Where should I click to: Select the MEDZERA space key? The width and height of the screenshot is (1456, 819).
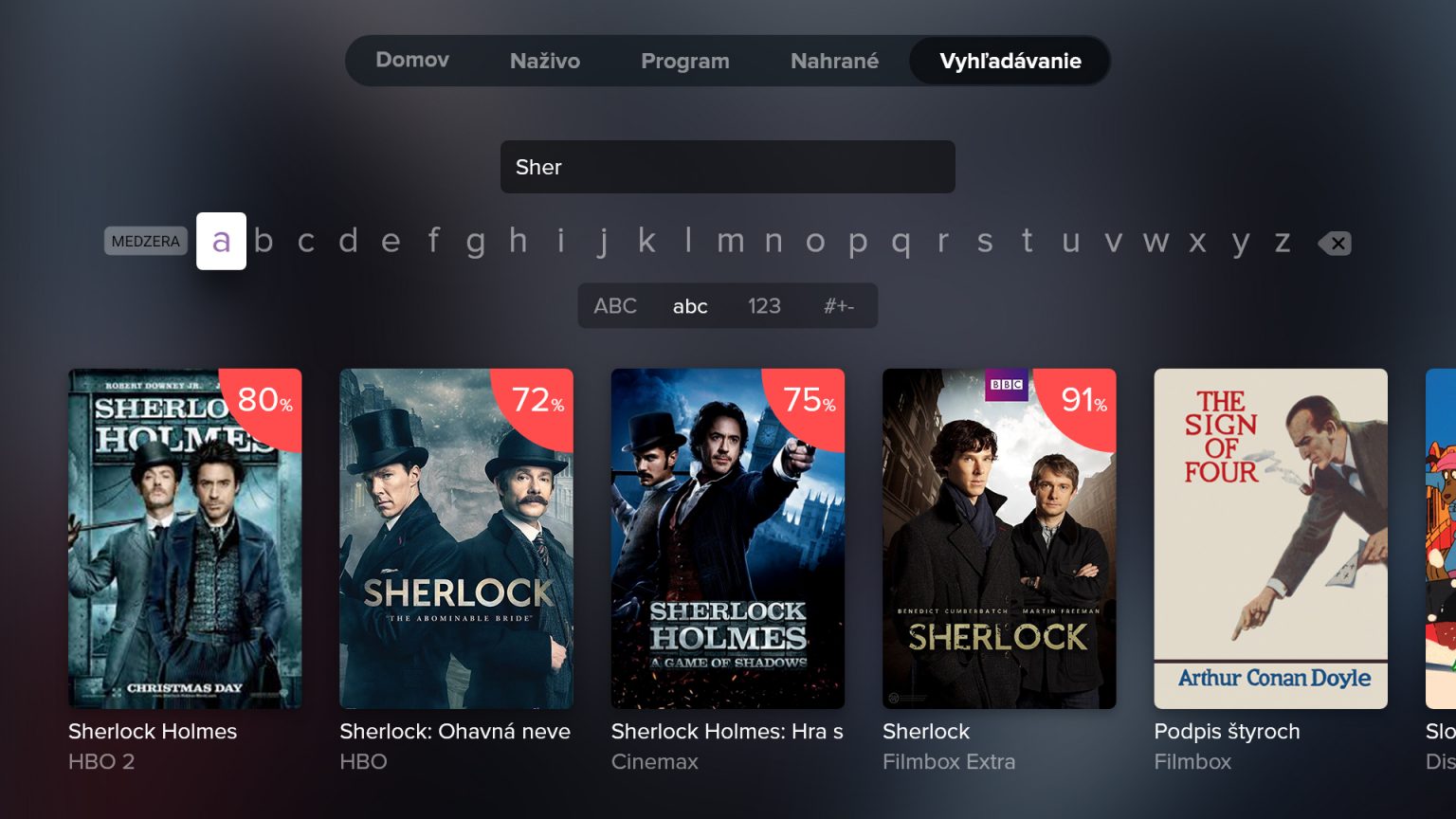tap(146, 242)
